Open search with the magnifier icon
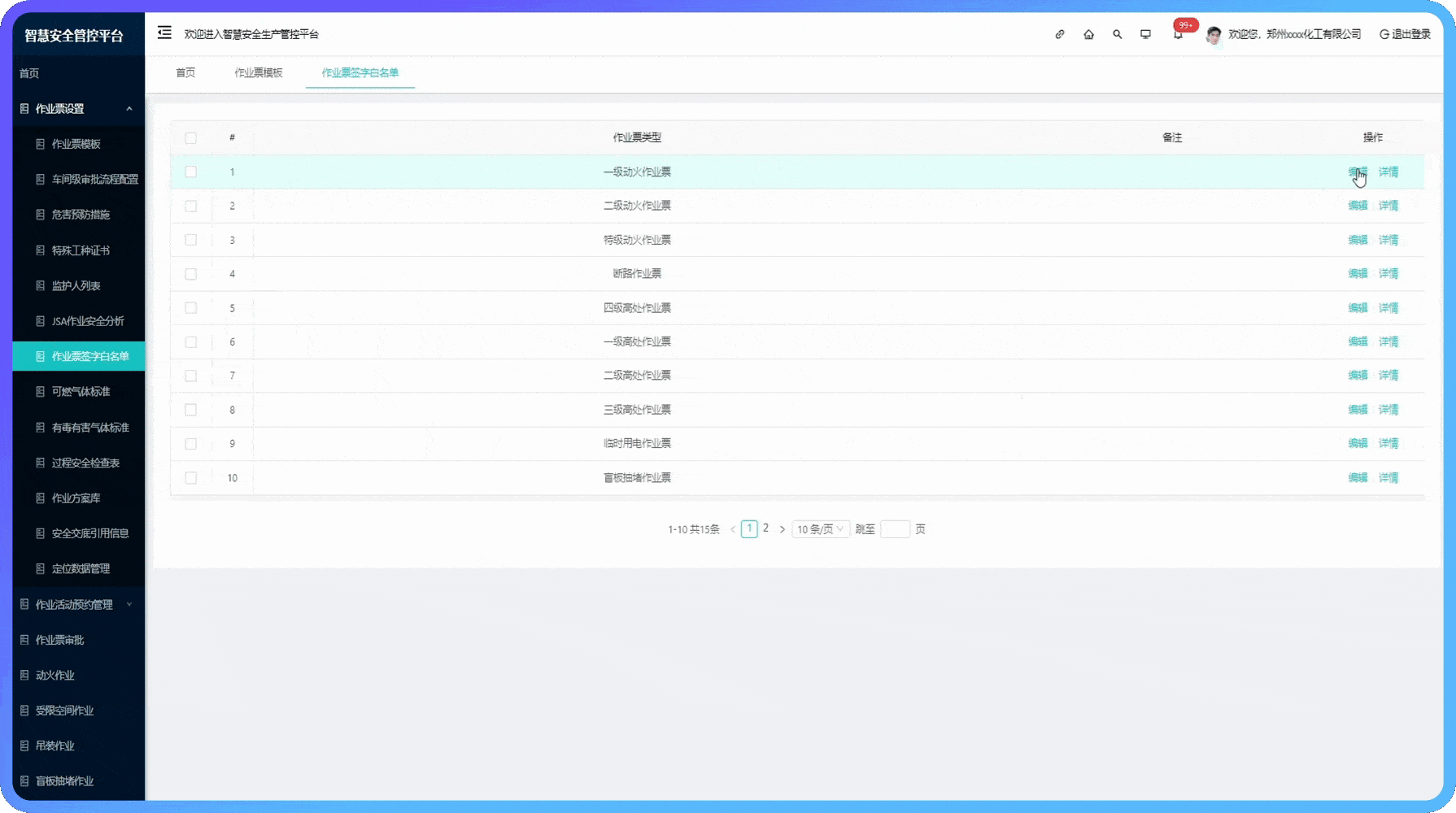The width and height of the screenshot is (1456, 813). tap(1117, 34)
